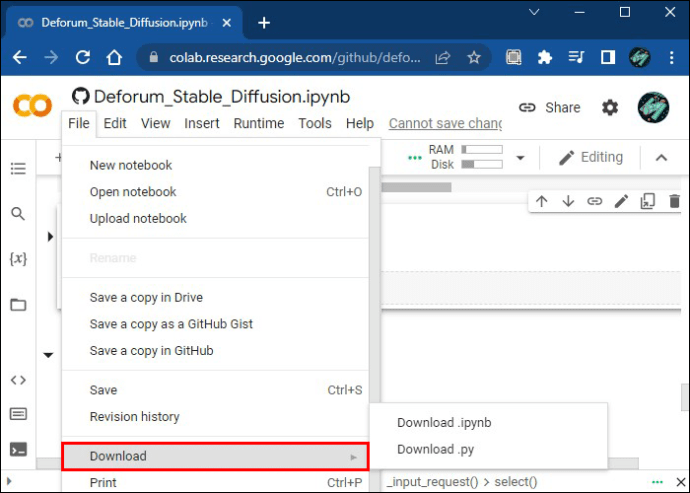Expand the collapsed section triangle

[x=50, y=237]
